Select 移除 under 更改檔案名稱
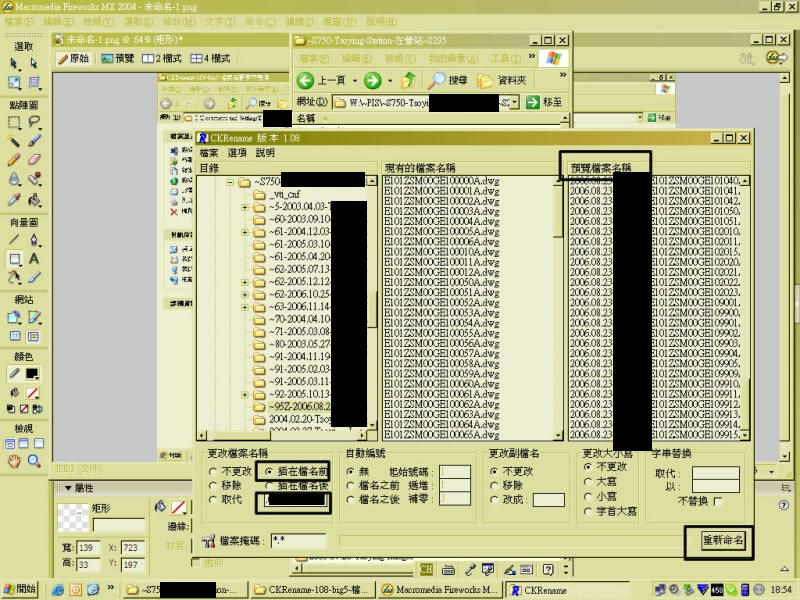The width and height of the screenshot is (800, 600). [x=225, y=485]
